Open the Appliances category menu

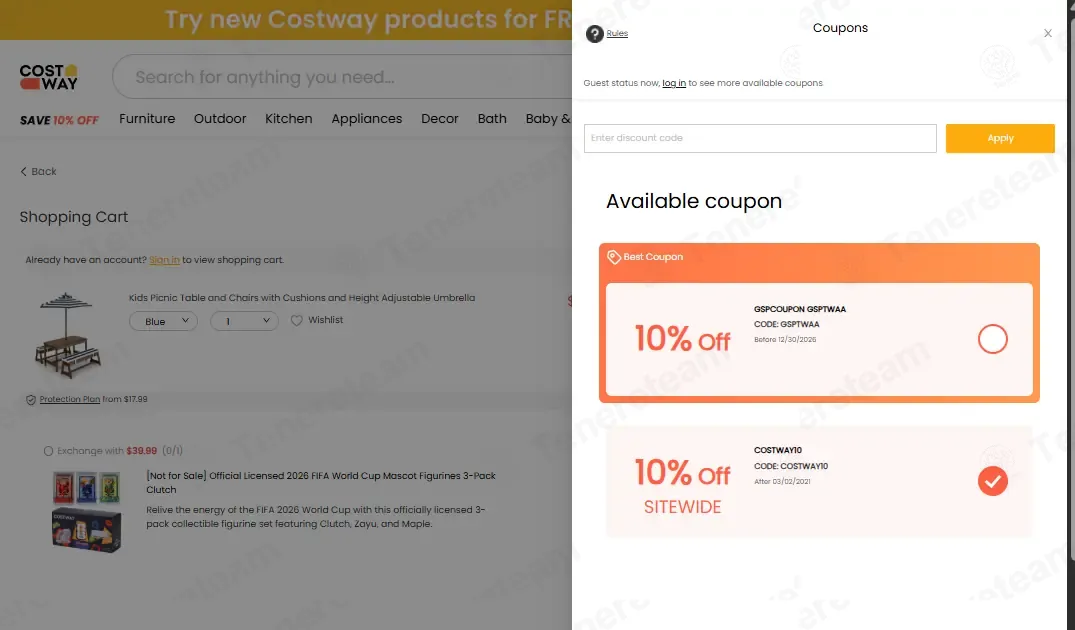367,119
